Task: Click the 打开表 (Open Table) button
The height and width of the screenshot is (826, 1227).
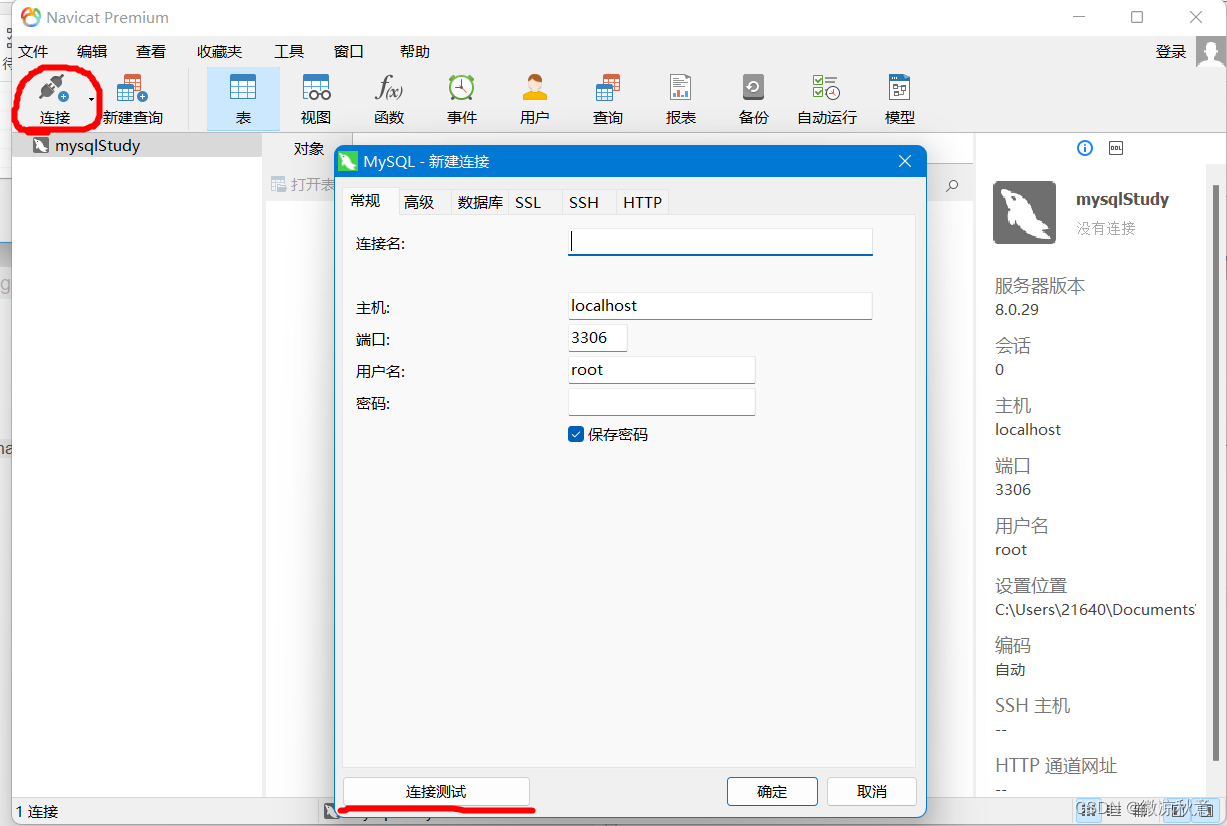Action: tap(304, 185)
